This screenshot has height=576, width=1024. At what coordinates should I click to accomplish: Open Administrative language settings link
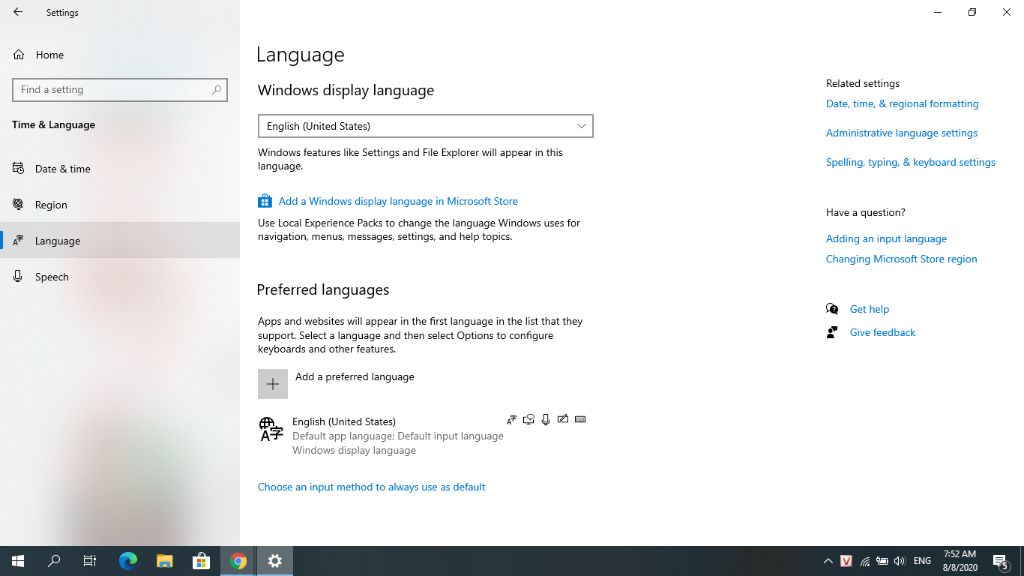901,133
